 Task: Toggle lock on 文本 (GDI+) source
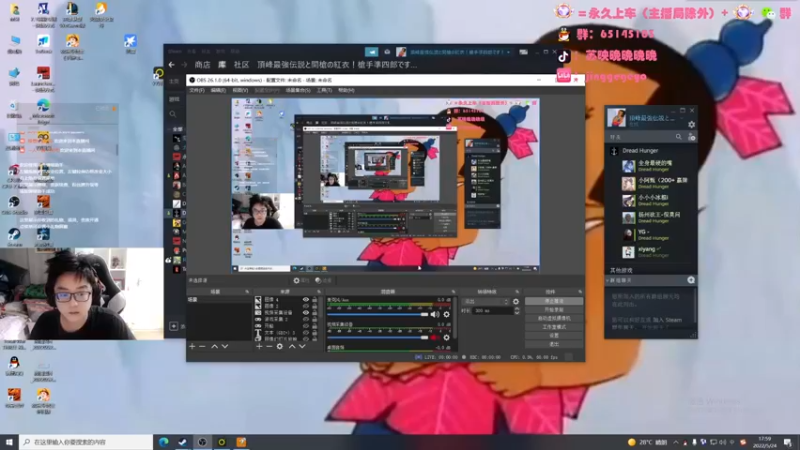point(315,333)
